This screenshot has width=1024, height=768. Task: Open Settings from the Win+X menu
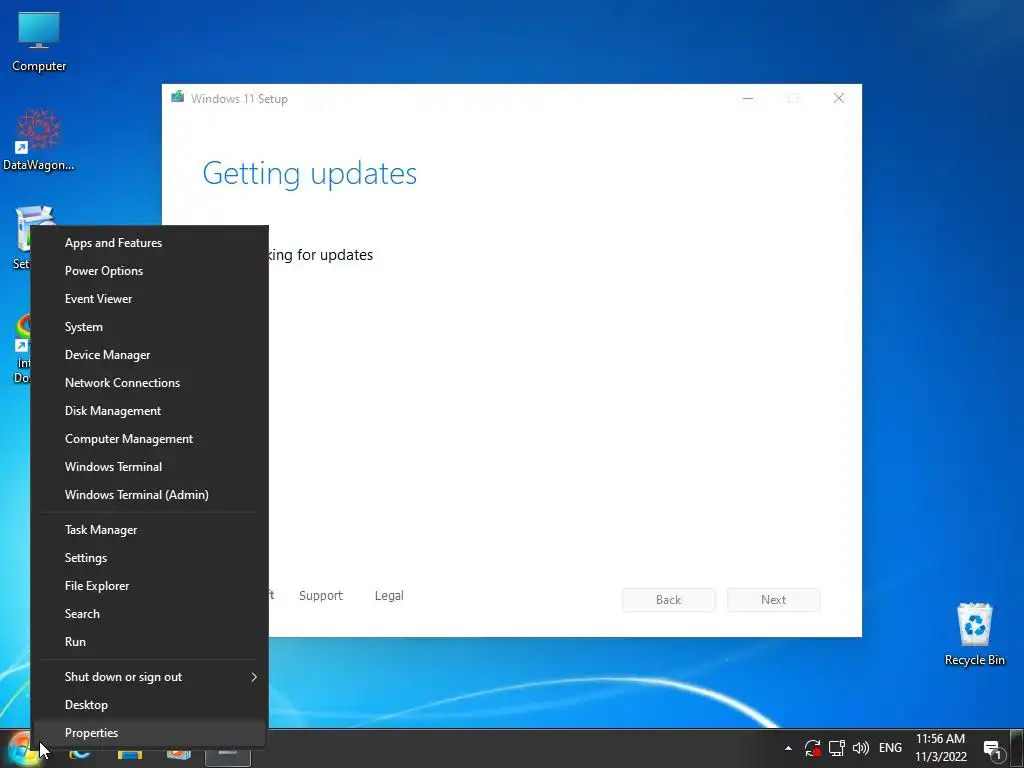pyautogui.click(x=150, y=558)
